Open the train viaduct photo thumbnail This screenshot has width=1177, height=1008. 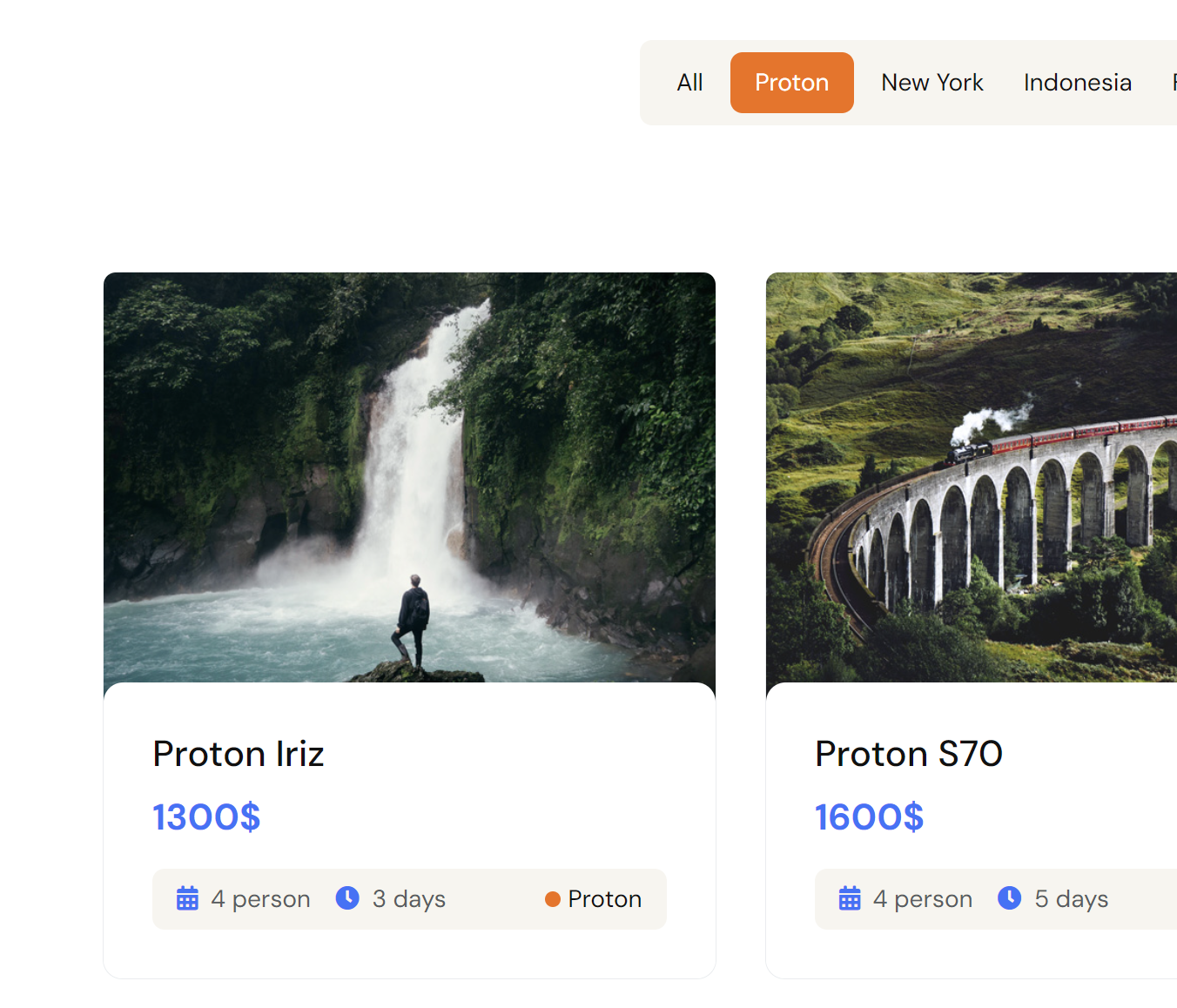pos(971,477)
